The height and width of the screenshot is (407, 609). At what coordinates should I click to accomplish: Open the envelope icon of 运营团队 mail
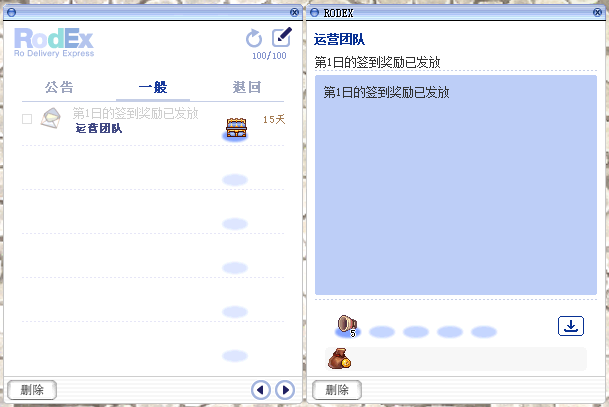pyautogui.click(x=51, y=118)
